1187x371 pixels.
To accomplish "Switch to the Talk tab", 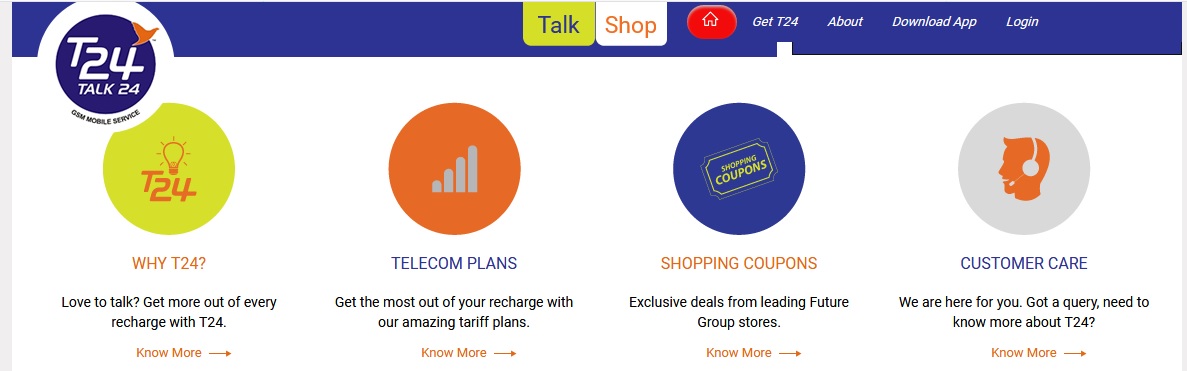I will pos(559,24).
